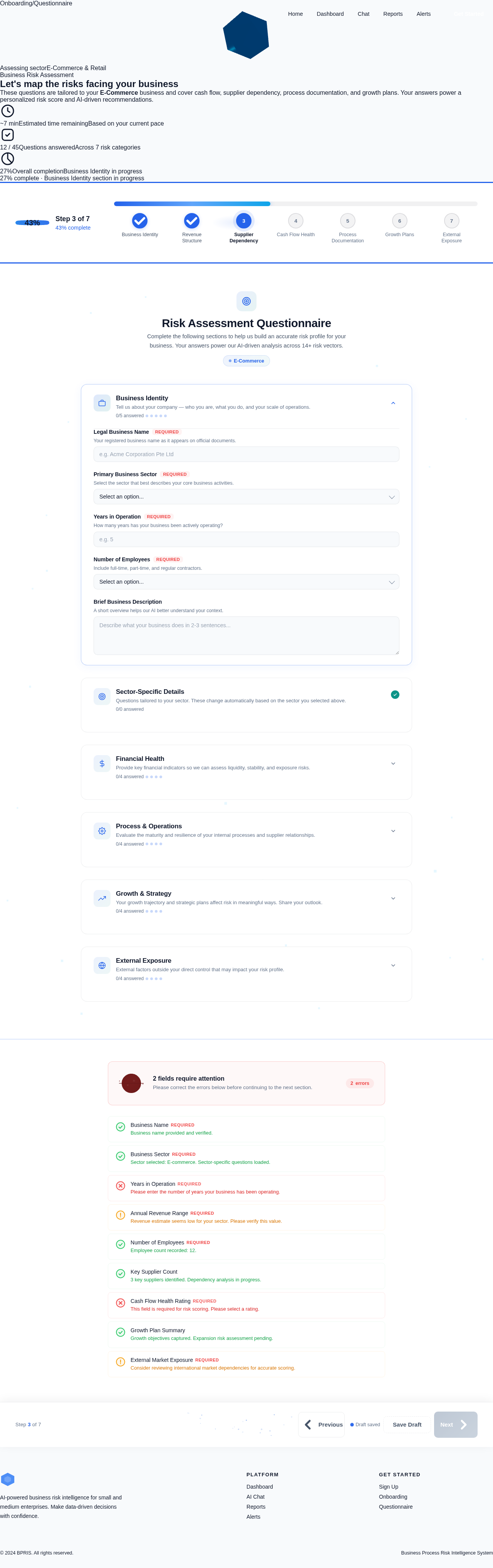493x1568 pixels.
Task: Click the green check for Key Supplier Count
Action: pyautogui.click(x=121, y=1273)
